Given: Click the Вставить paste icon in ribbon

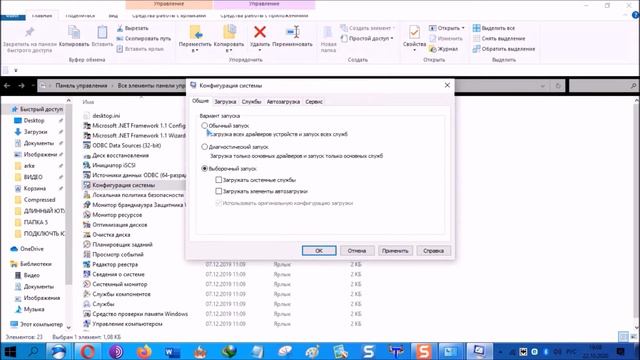Looking at the screenshot, I should pos(102,32).
